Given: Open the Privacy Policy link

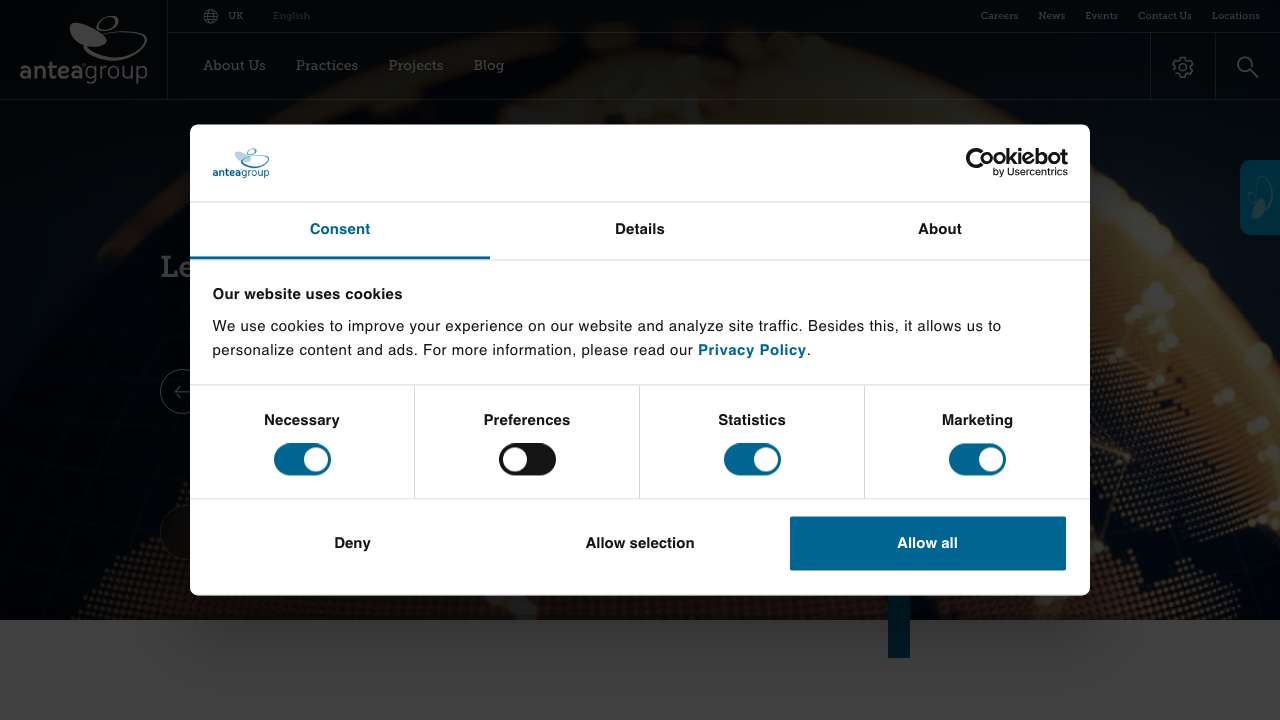Looking at the screenshot, I should click(x=752, y=350).
